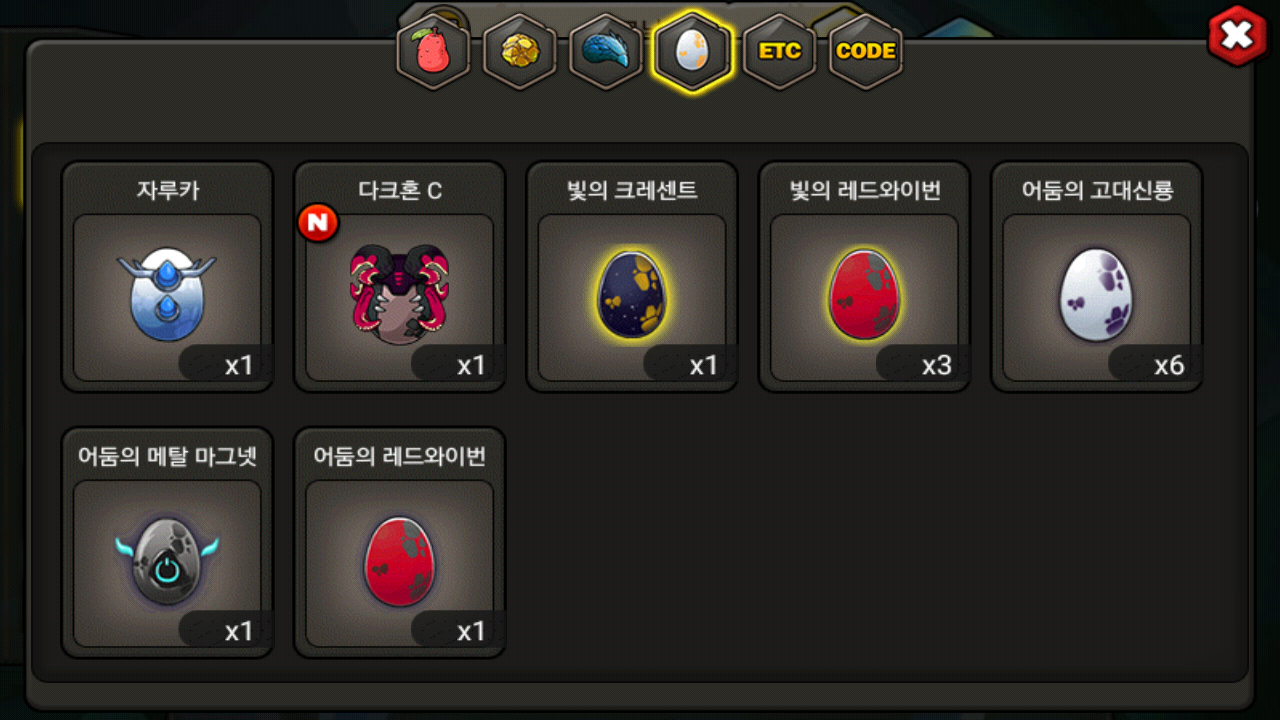1280x720 pixels.
Task: Switch to the CODE tab
Action: [866, 51]
